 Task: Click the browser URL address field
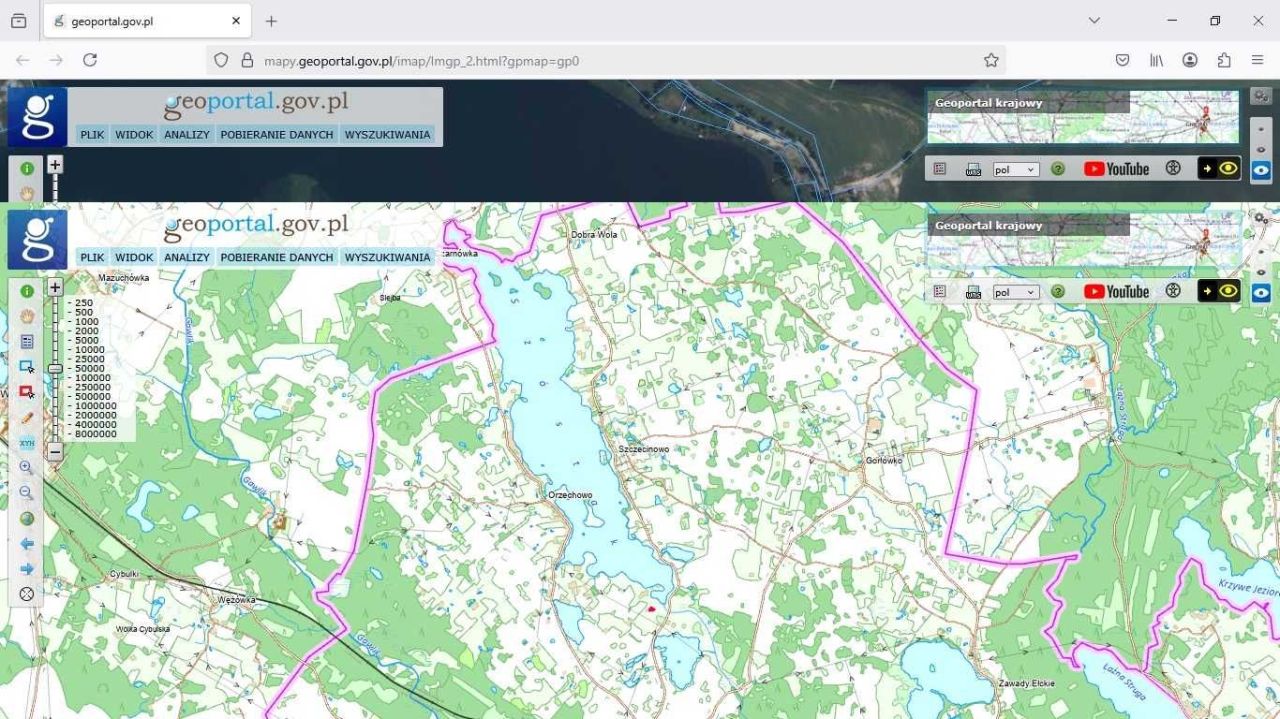pyautogui.click(x=606, y=60)
